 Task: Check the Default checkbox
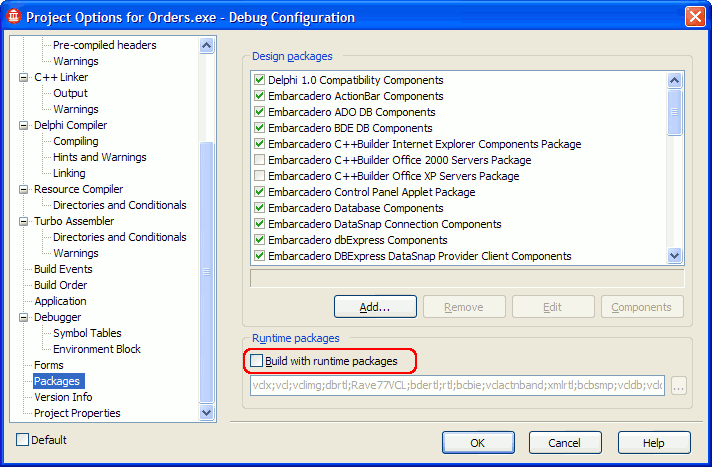pos(23,440)
